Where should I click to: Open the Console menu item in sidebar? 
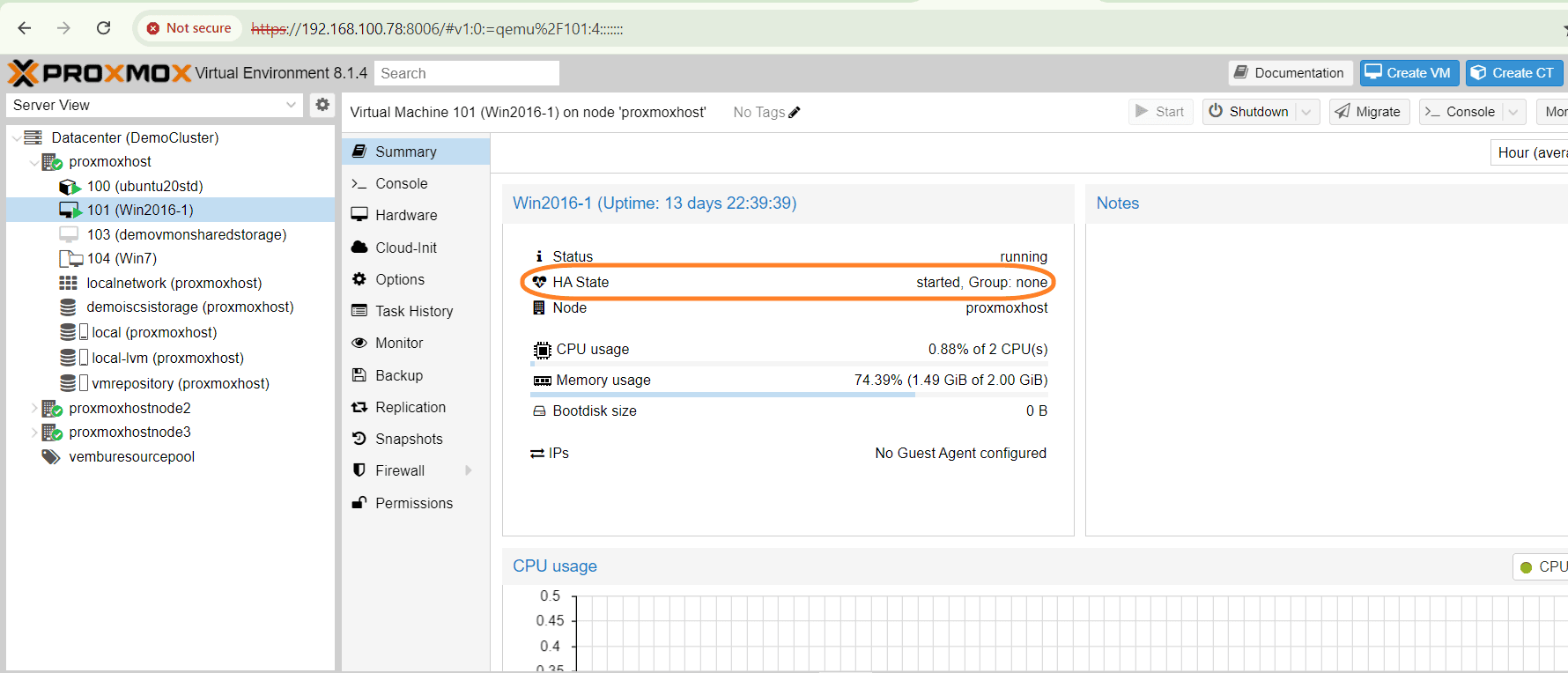click(416, 183)
